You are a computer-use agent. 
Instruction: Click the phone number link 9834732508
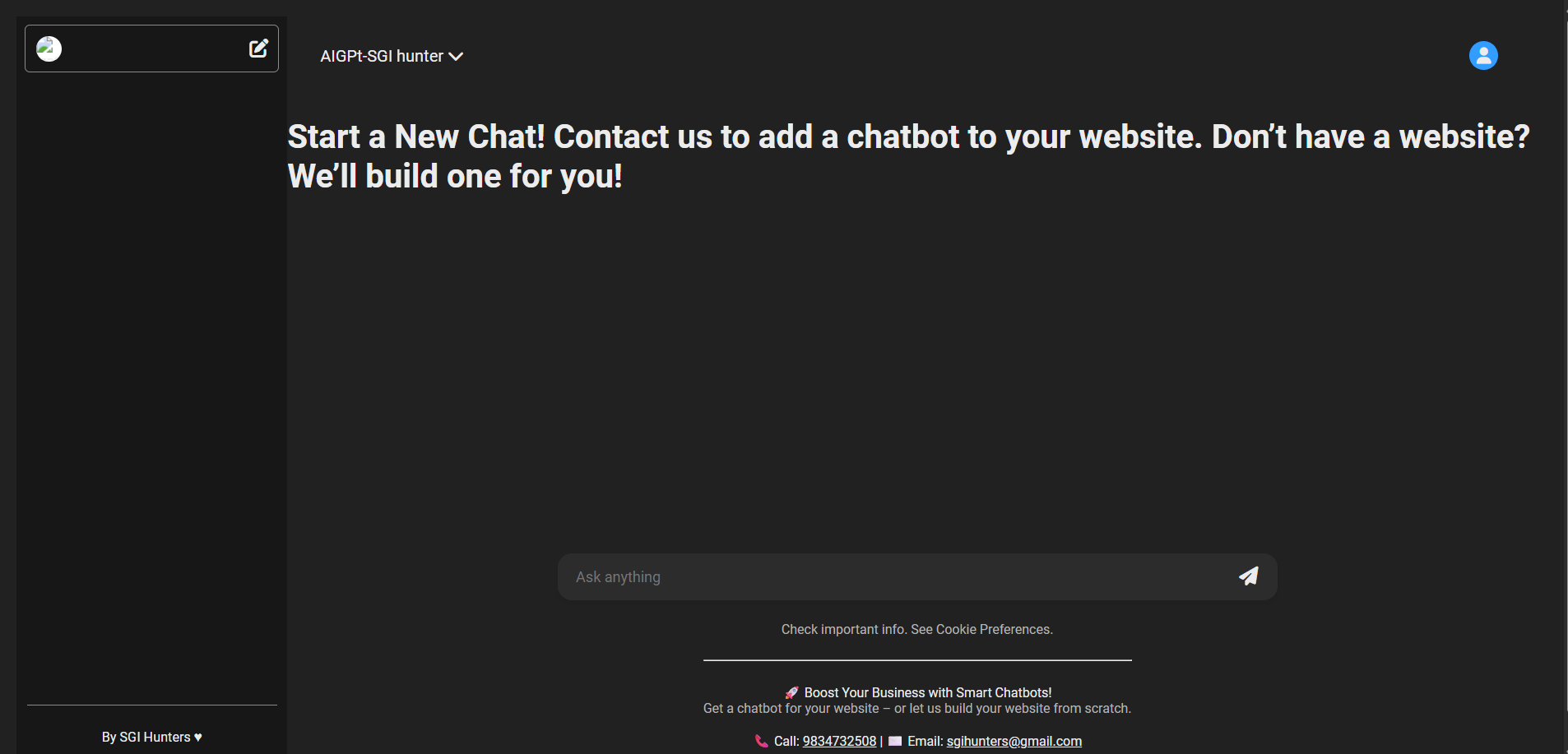(839, 742)
